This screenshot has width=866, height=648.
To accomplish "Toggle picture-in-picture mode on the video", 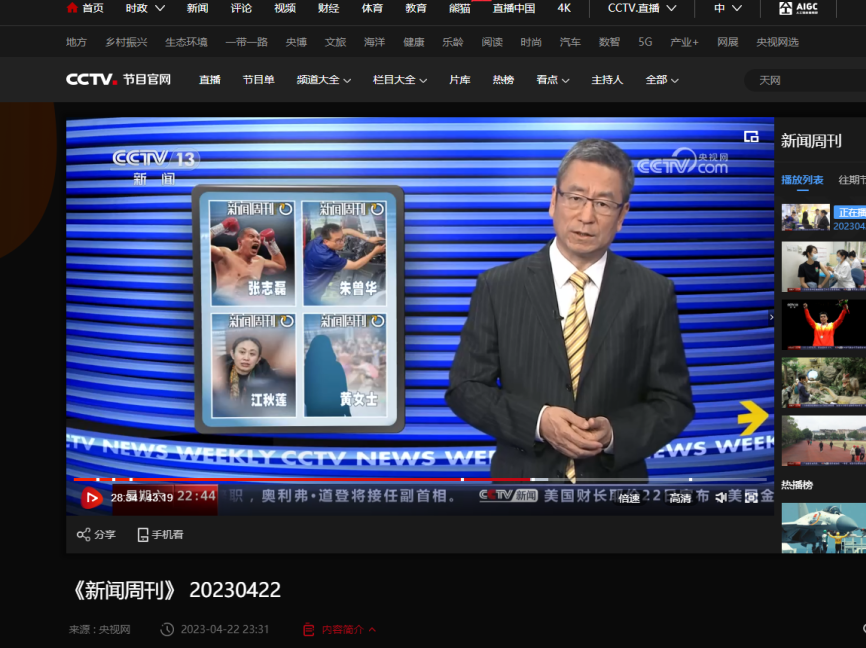I will pos(751,136).
